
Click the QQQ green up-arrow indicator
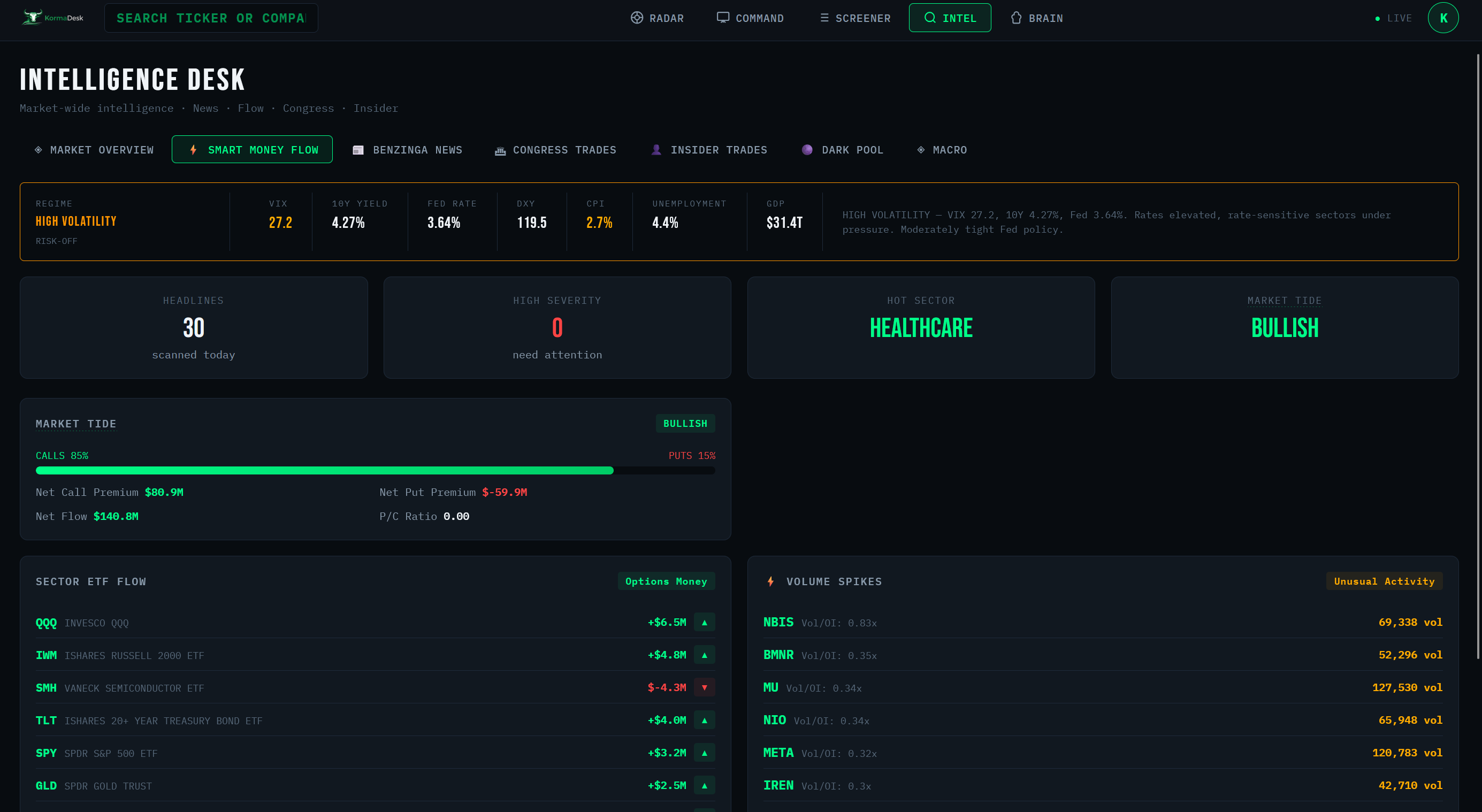(x=704, y=623)
